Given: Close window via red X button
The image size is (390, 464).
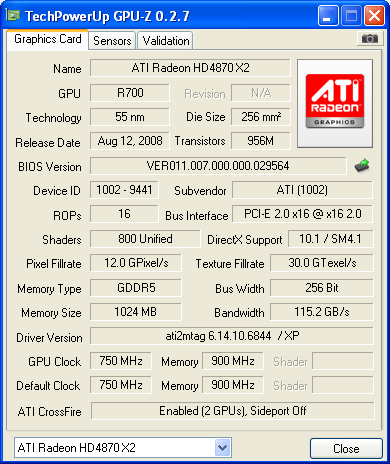Looking at the screenshot, I should (x=374, y=15).
